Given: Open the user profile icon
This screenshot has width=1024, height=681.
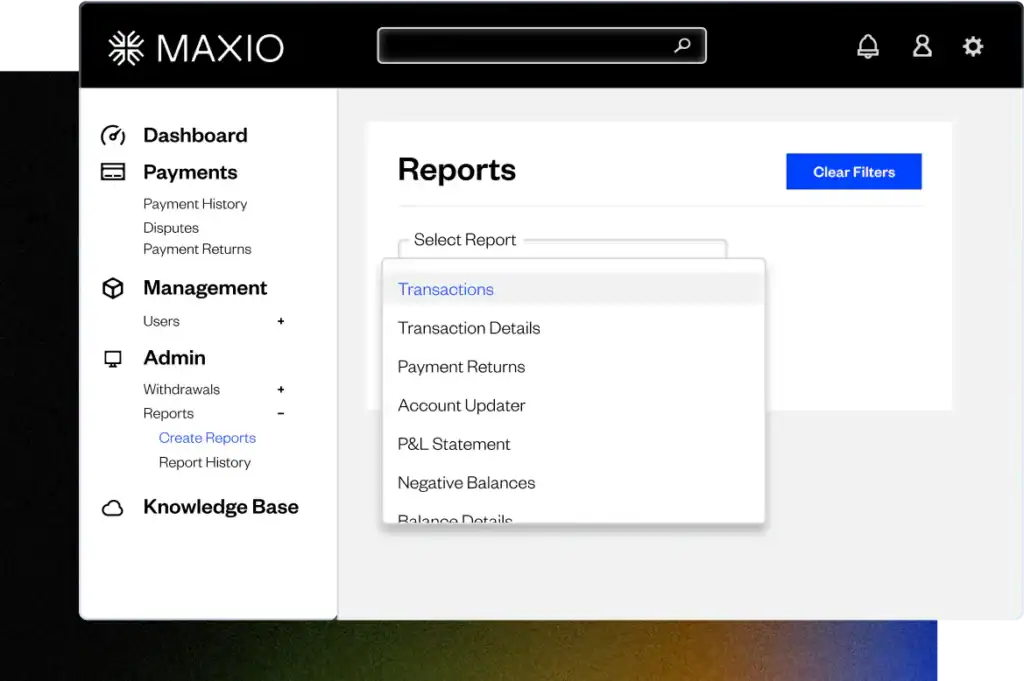Looking at the screenshot, I should click(922, 46).
